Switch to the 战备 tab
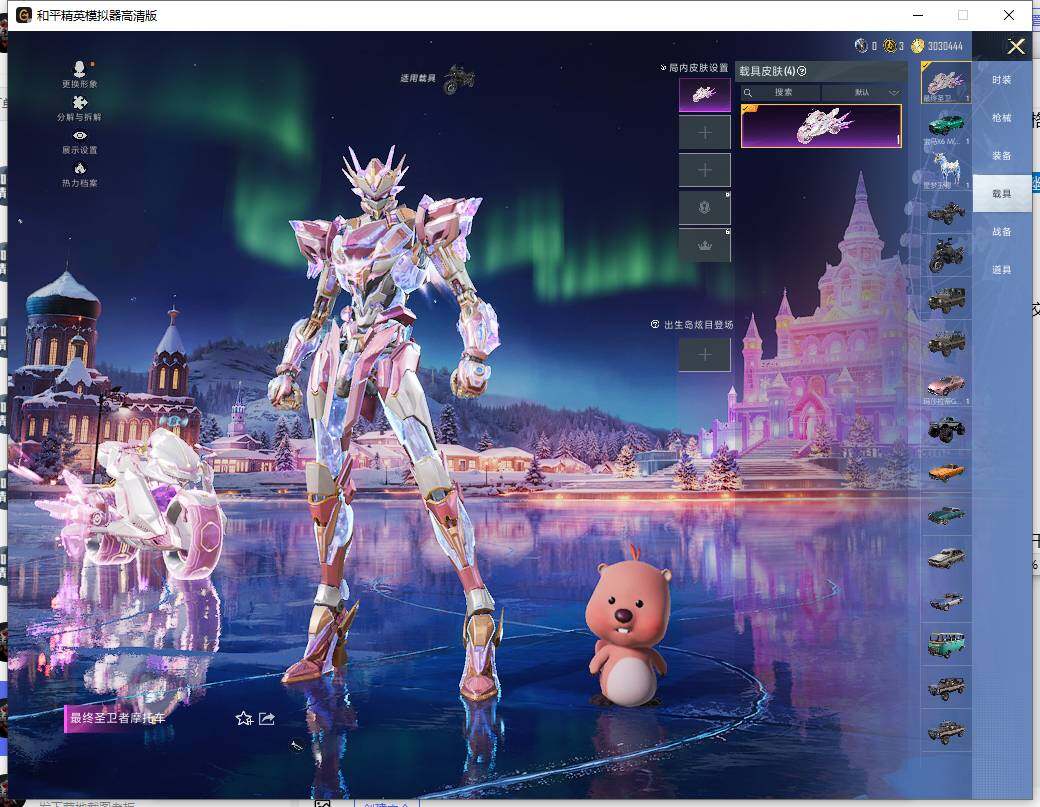The image size is (1040, 807). tap(1002, 231)
